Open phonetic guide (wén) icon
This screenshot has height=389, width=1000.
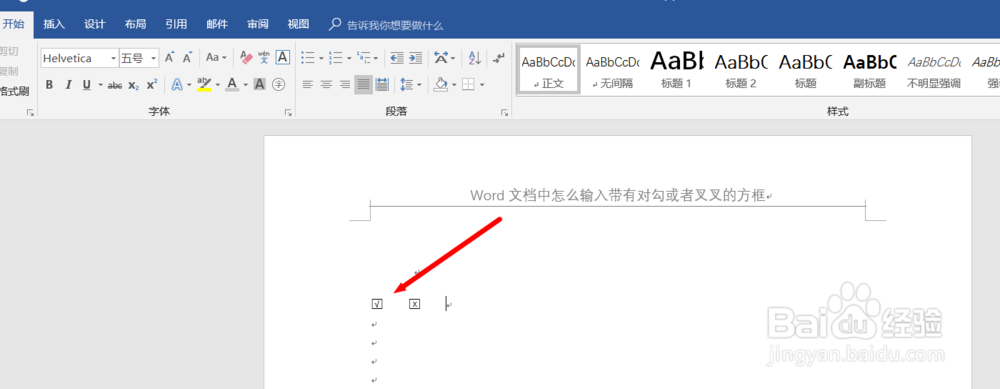pyautogui.click(x=264, y=58)
